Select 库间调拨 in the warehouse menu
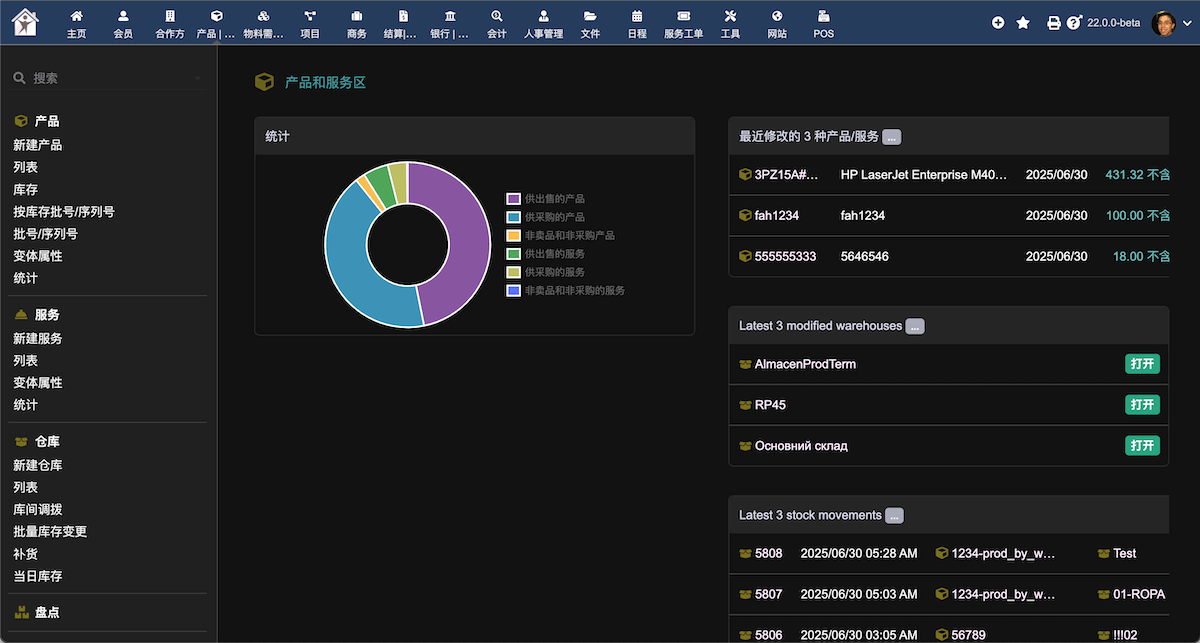The height and width of the screenshot is (643, 1200). [x=38, y=510]
